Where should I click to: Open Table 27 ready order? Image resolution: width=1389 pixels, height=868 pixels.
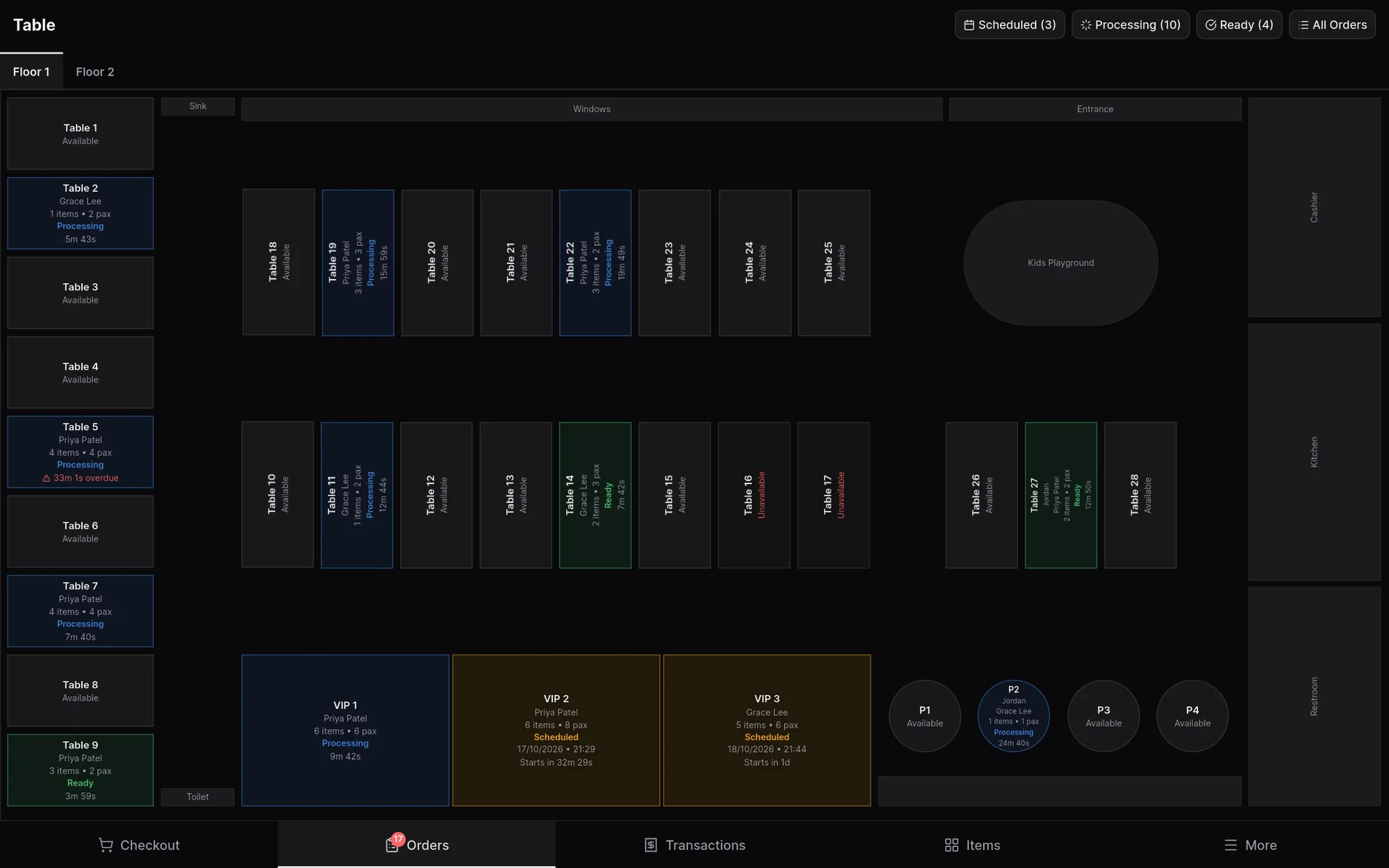[x=1061, y=495]
